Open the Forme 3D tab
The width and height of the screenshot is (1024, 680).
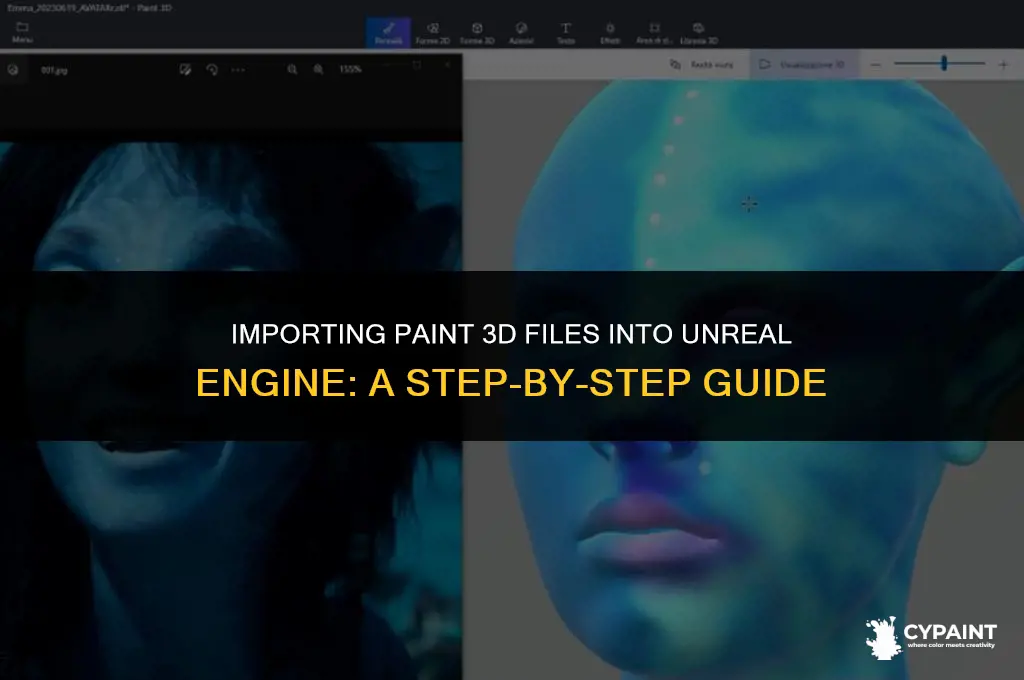(x=477, y=33)
